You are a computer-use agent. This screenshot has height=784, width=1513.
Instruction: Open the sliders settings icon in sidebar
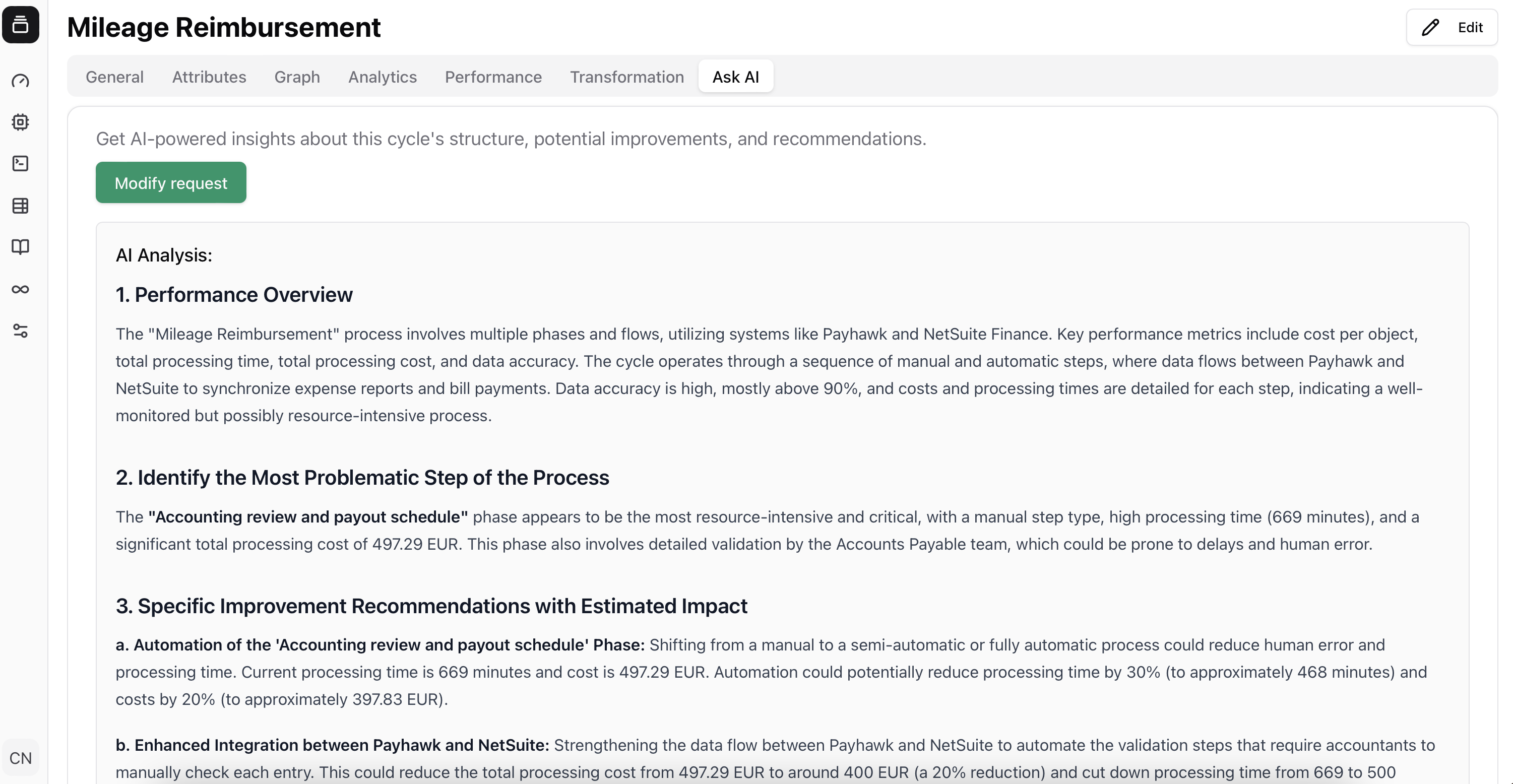point(21,331)
